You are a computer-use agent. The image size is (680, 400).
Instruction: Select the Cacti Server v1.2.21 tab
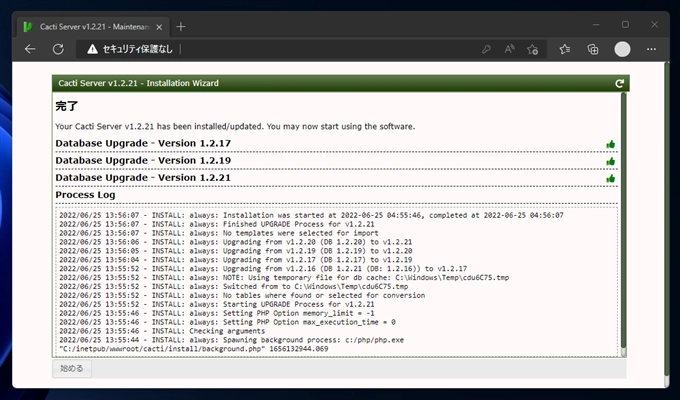[93, 27]
